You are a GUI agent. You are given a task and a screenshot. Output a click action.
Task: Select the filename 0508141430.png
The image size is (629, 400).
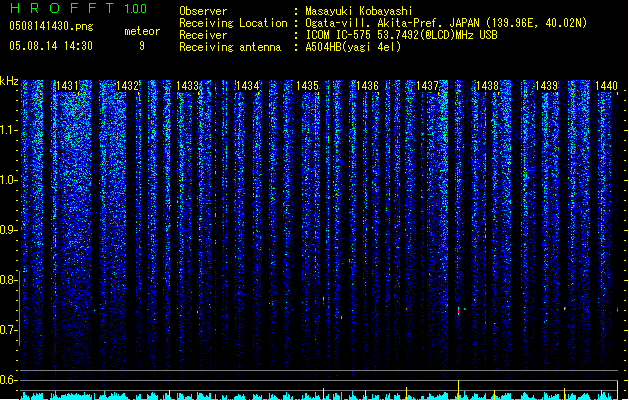click(51, 26)
